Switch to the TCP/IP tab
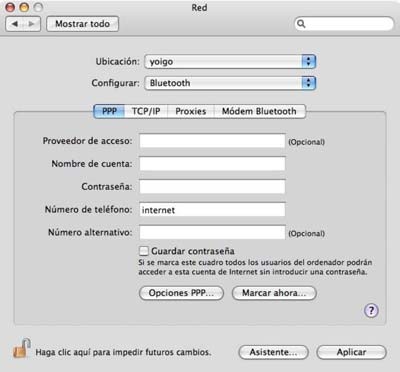This screenshot has height=372, width=400. point(146,111)
